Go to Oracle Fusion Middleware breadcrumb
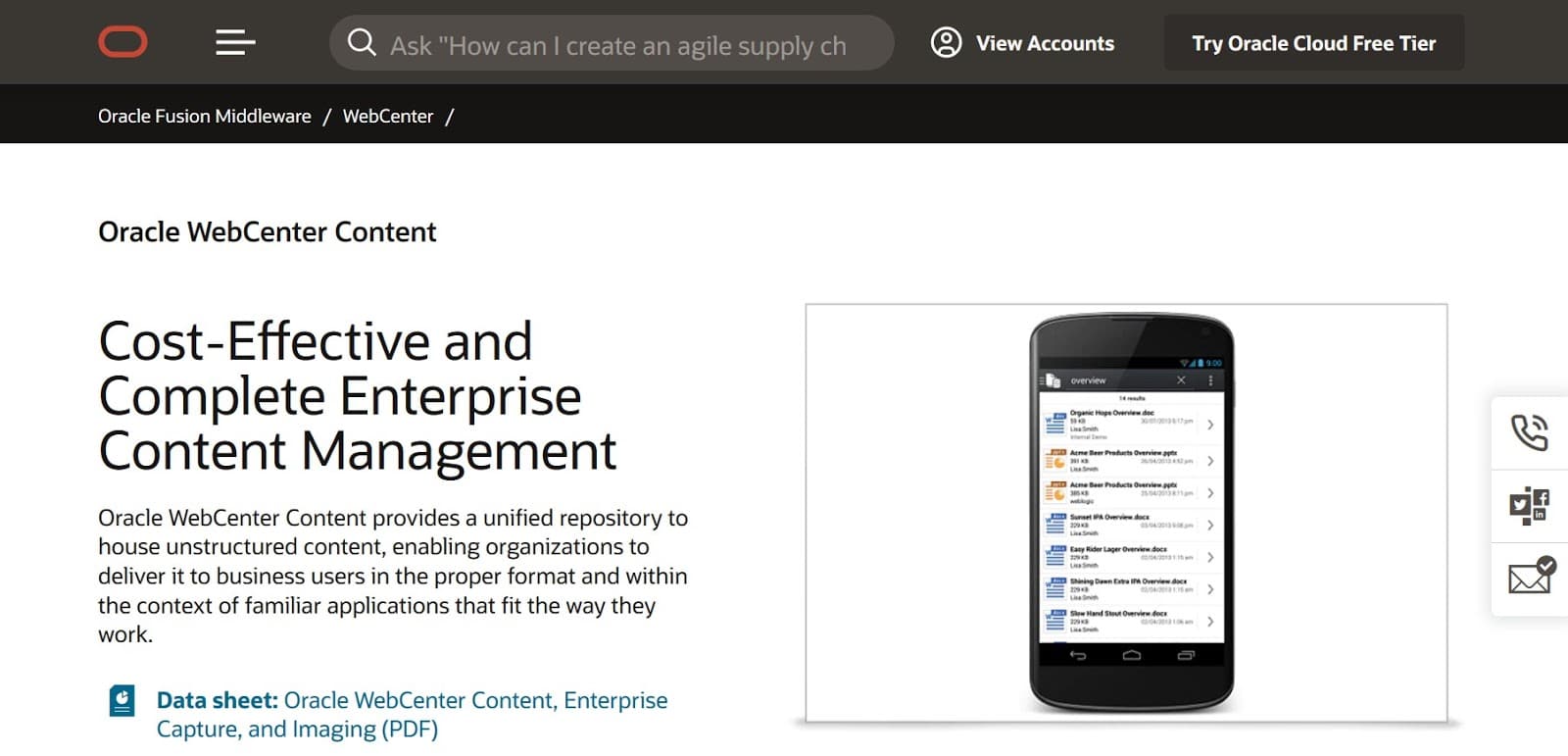1568x756 pixels. tap(205, 116)
